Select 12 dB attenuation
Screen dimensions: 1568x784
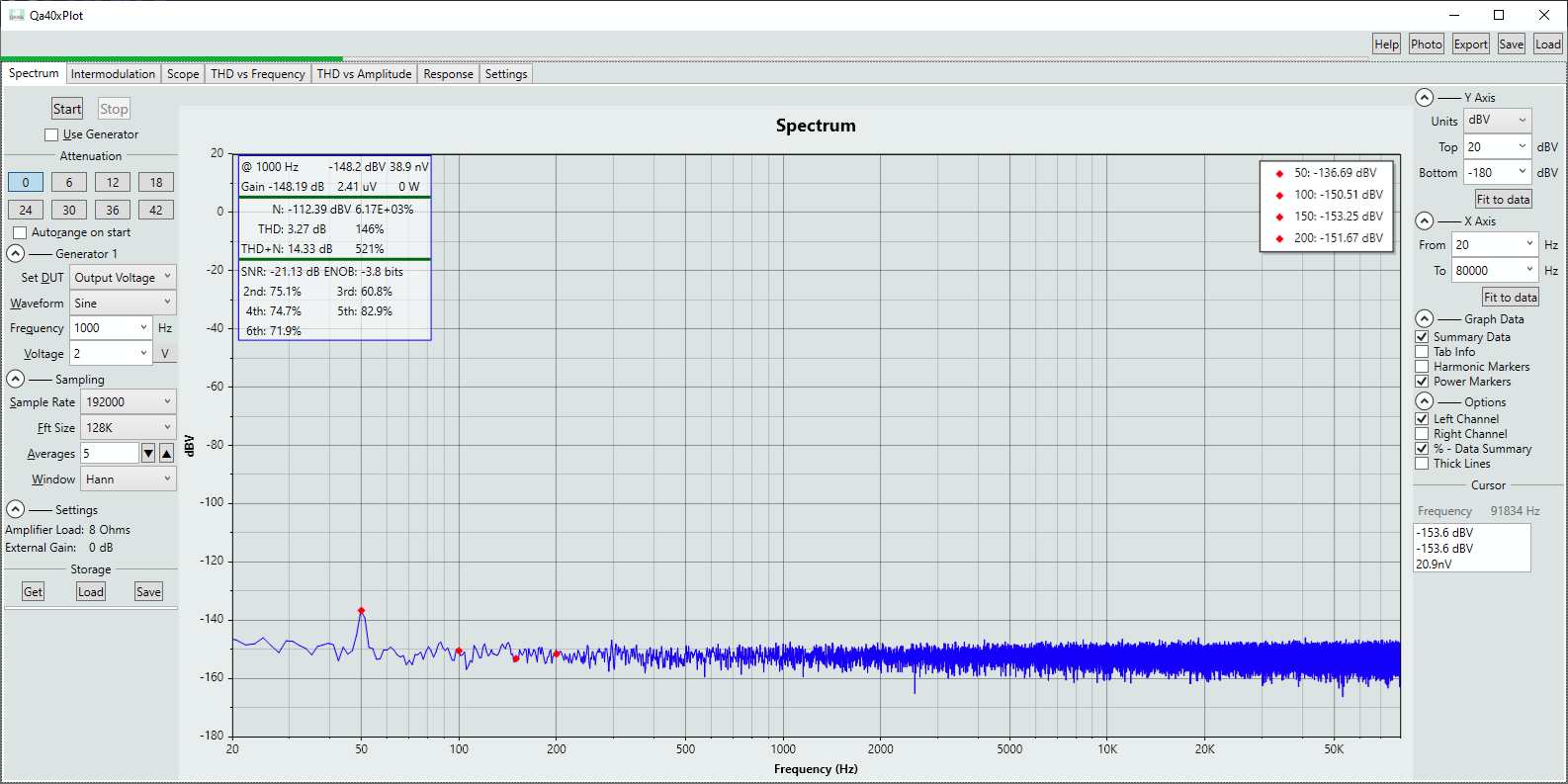113,182
